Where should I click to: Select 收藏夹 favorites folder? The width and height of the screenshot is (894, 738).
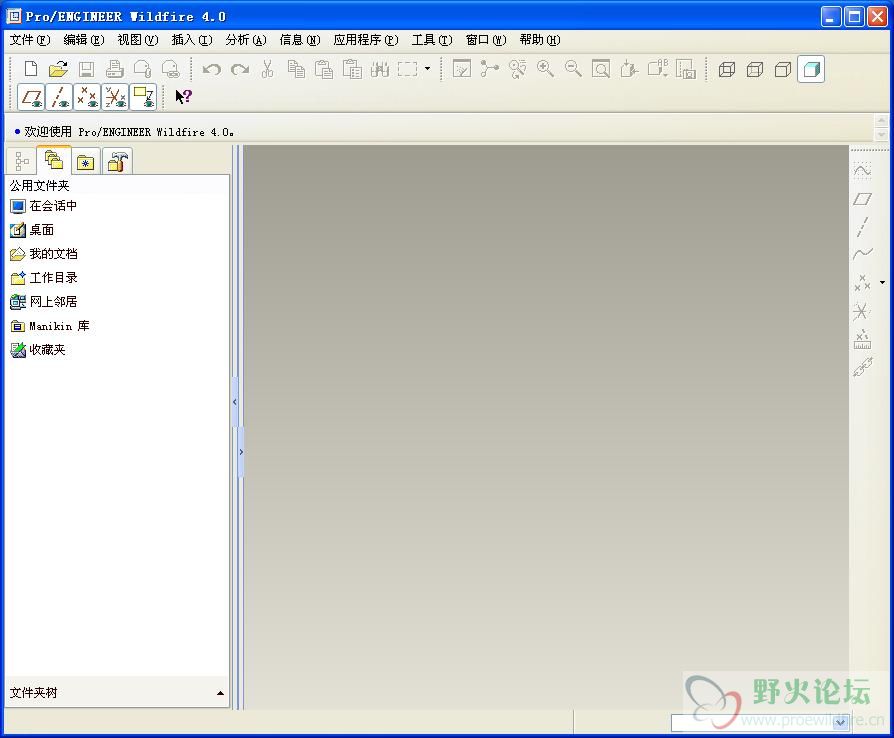pos(38,350)
